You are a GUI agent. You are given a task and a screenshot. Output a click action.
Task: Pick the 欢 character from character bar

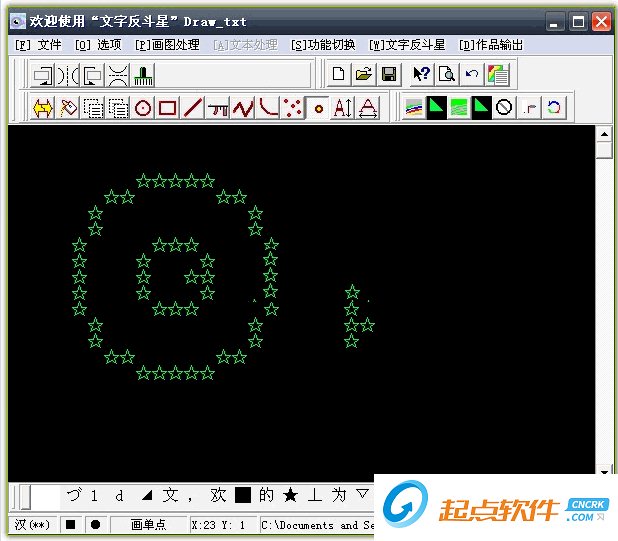218,495
